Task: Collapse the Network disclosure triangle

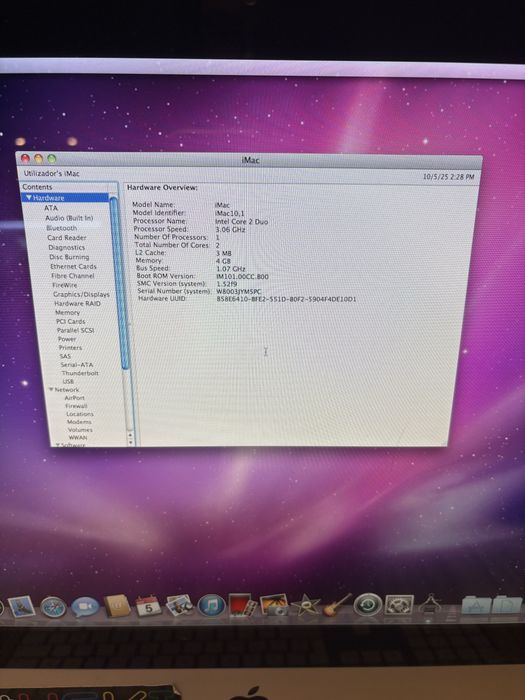Action: tap(51, 390)
